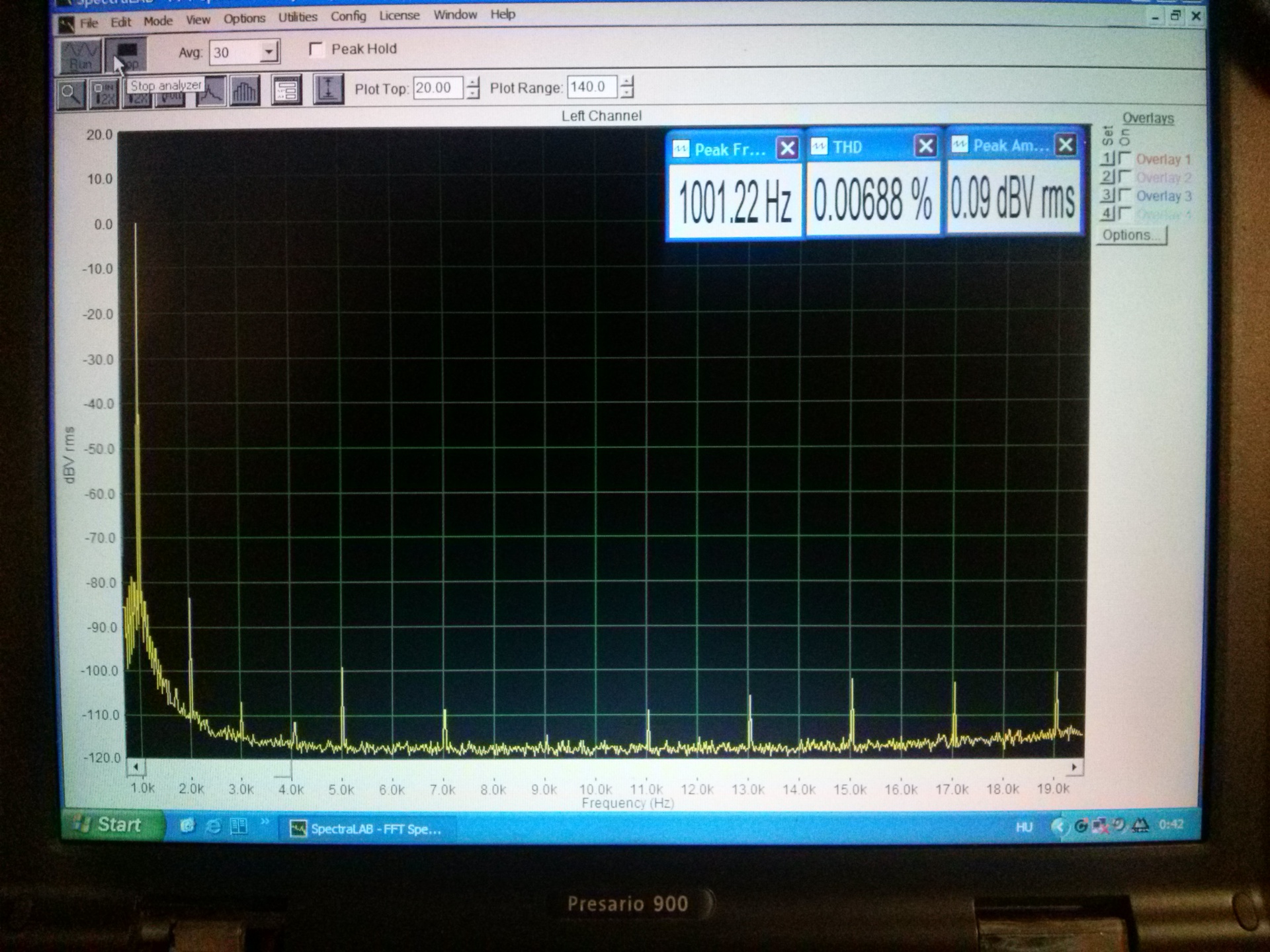Switch to bar graph plot style
The height and width of the screenshot is (952, 1270).
coord(244,91)
